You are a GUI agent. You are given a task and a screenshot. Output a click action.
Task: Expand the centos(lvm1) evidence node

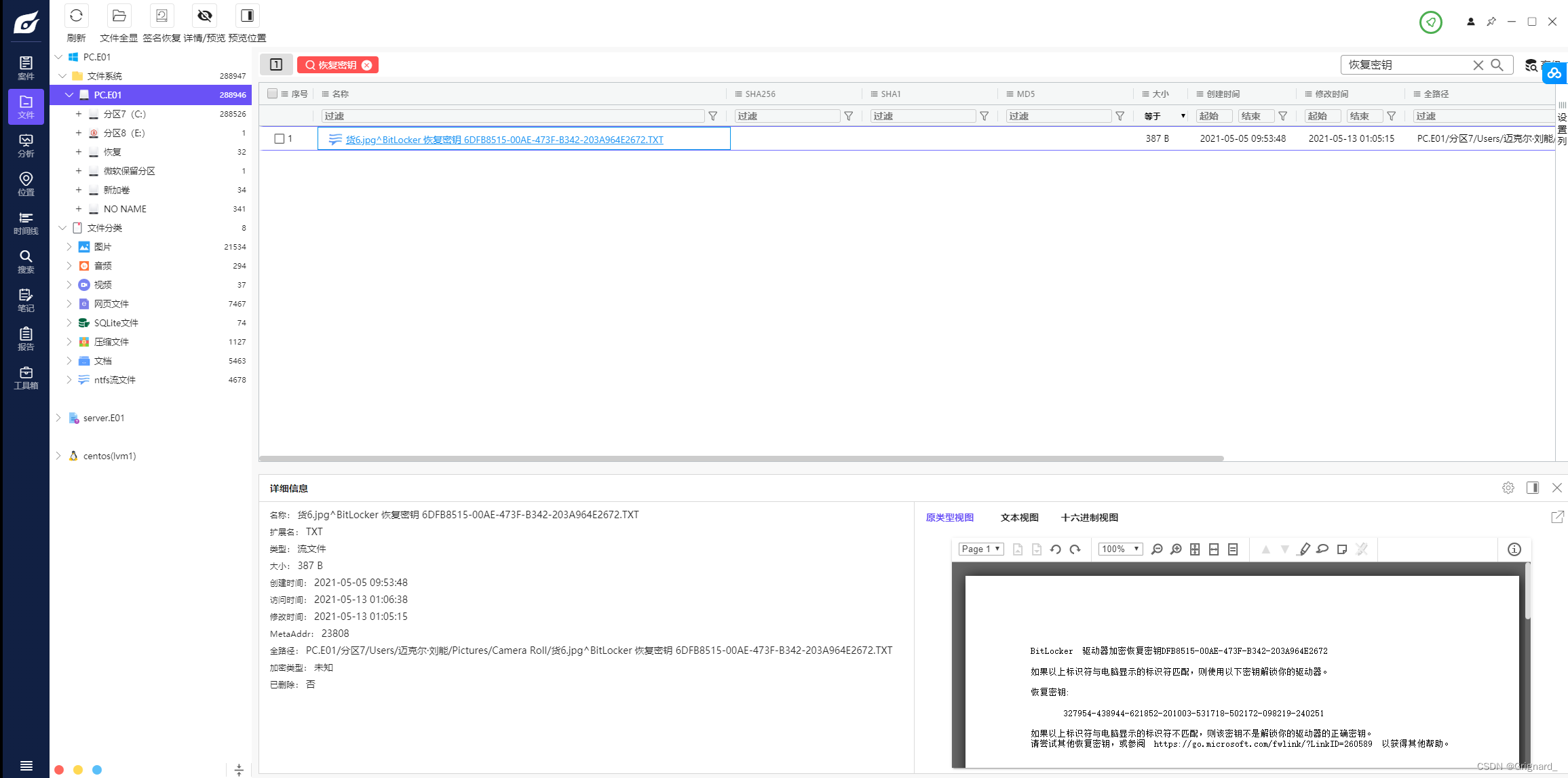pyautogui.click(x=58, y=456)
